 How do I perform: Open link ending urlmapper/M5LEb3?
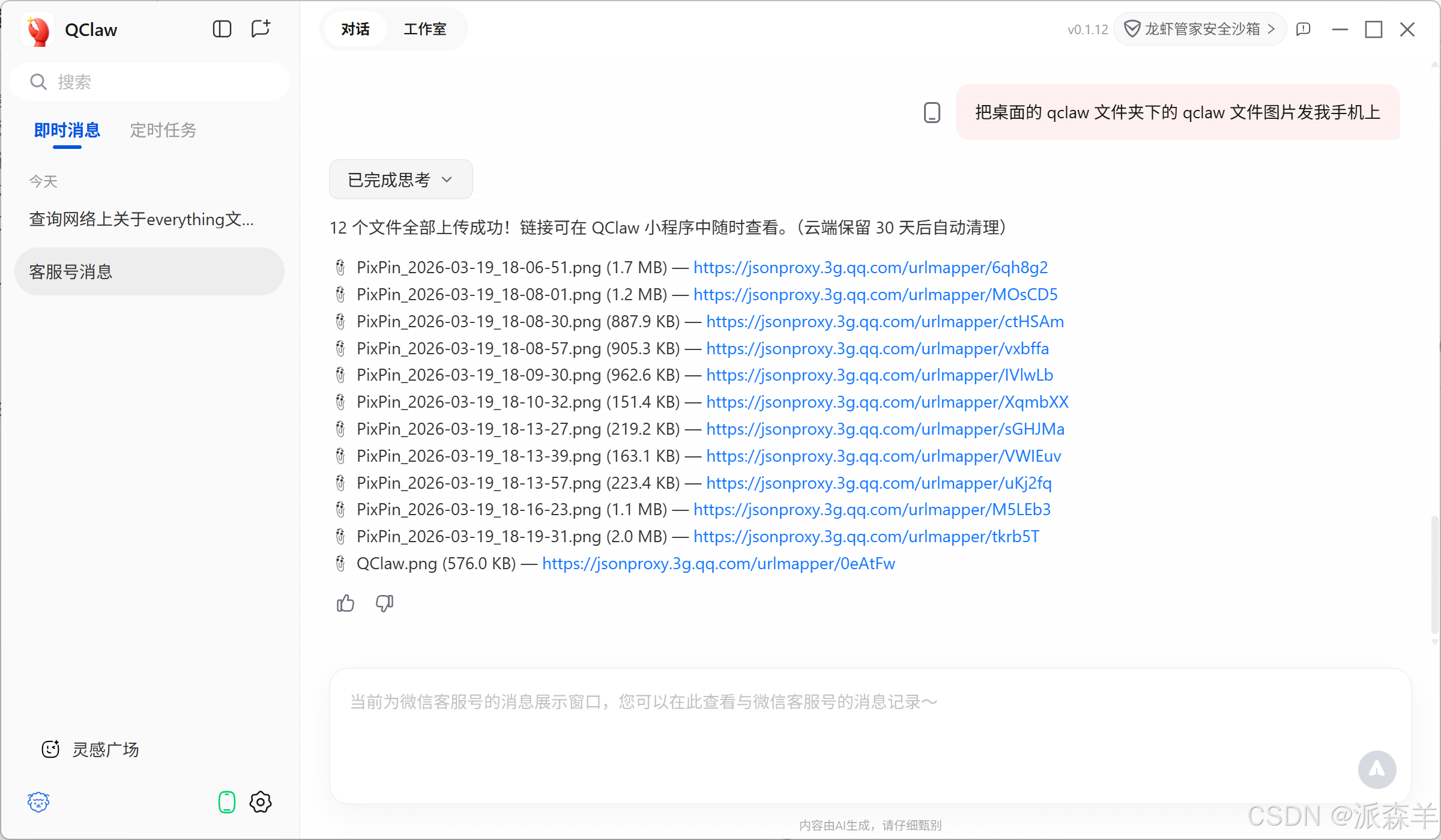tap(872, 509)
